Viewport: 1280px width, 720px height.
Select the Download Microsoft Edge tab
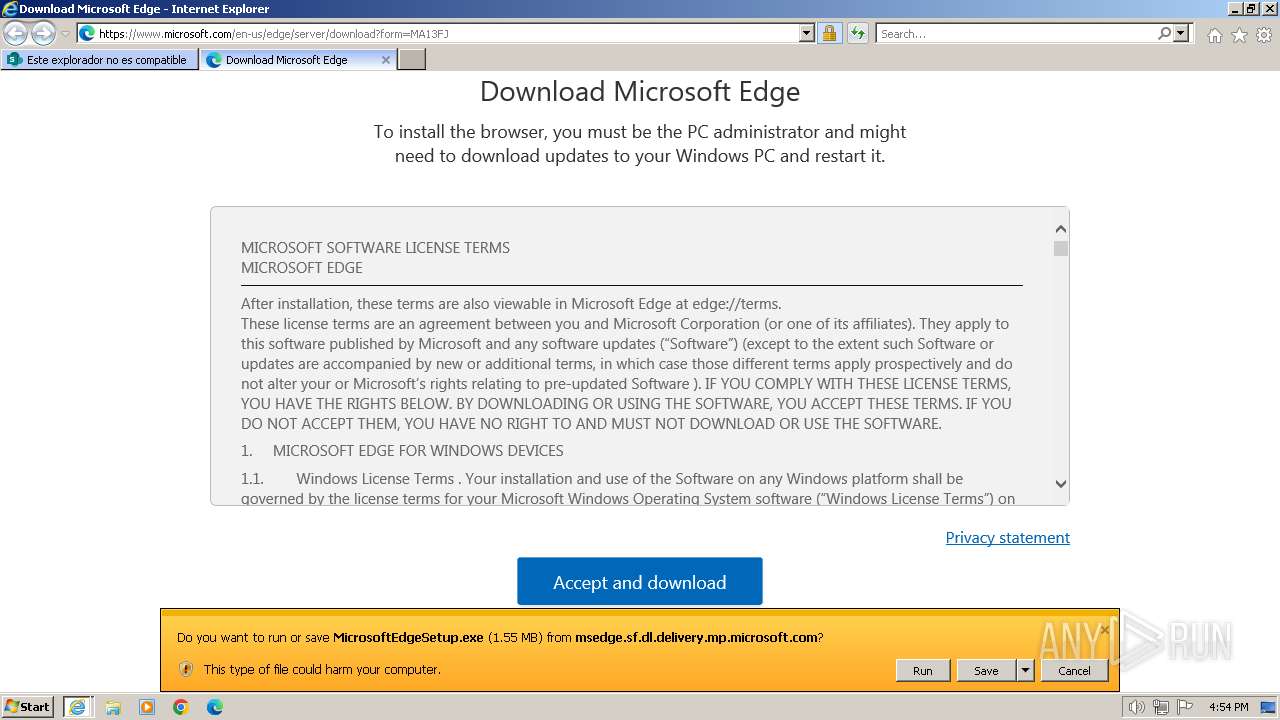click(286, 60)
